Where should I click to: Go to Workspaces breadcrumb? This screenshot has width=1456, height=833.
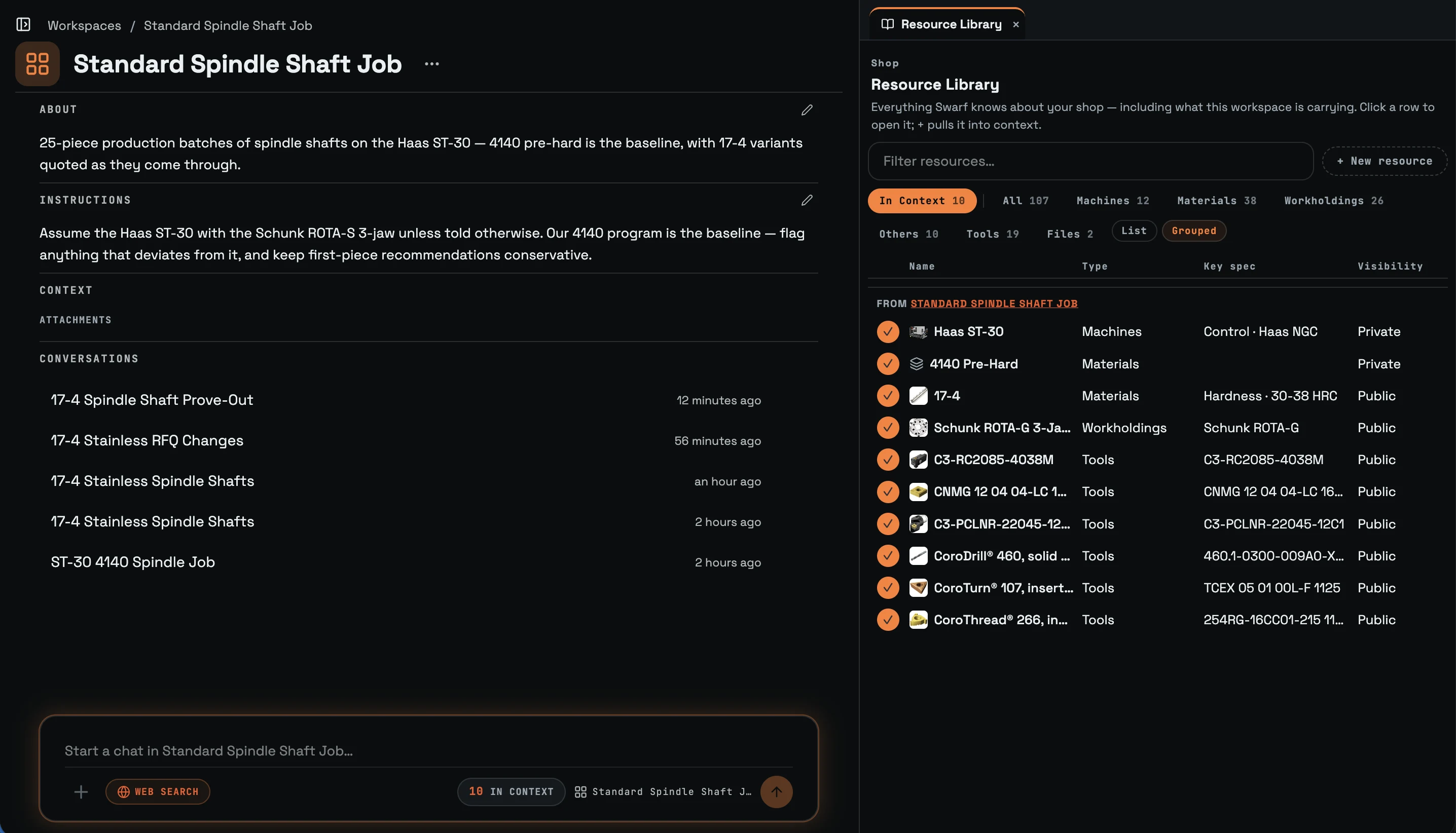click(x=84, y=25)
